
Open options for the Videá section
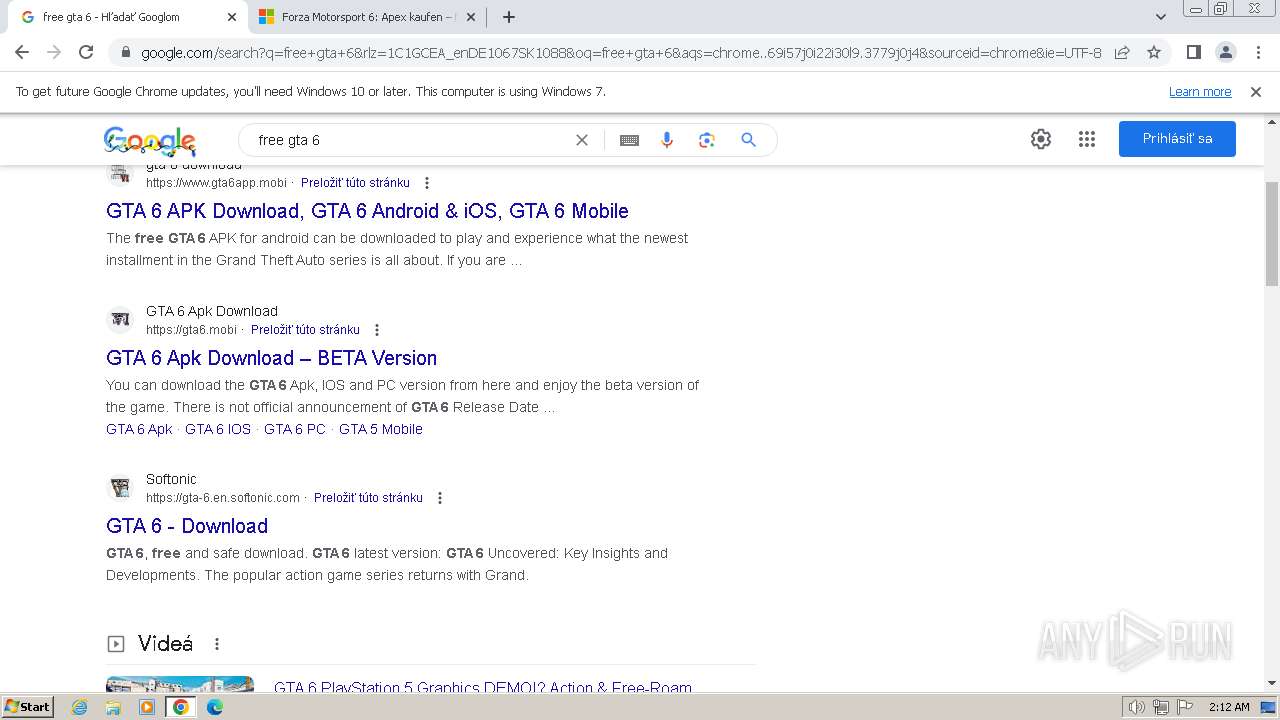tap(217, 644)
